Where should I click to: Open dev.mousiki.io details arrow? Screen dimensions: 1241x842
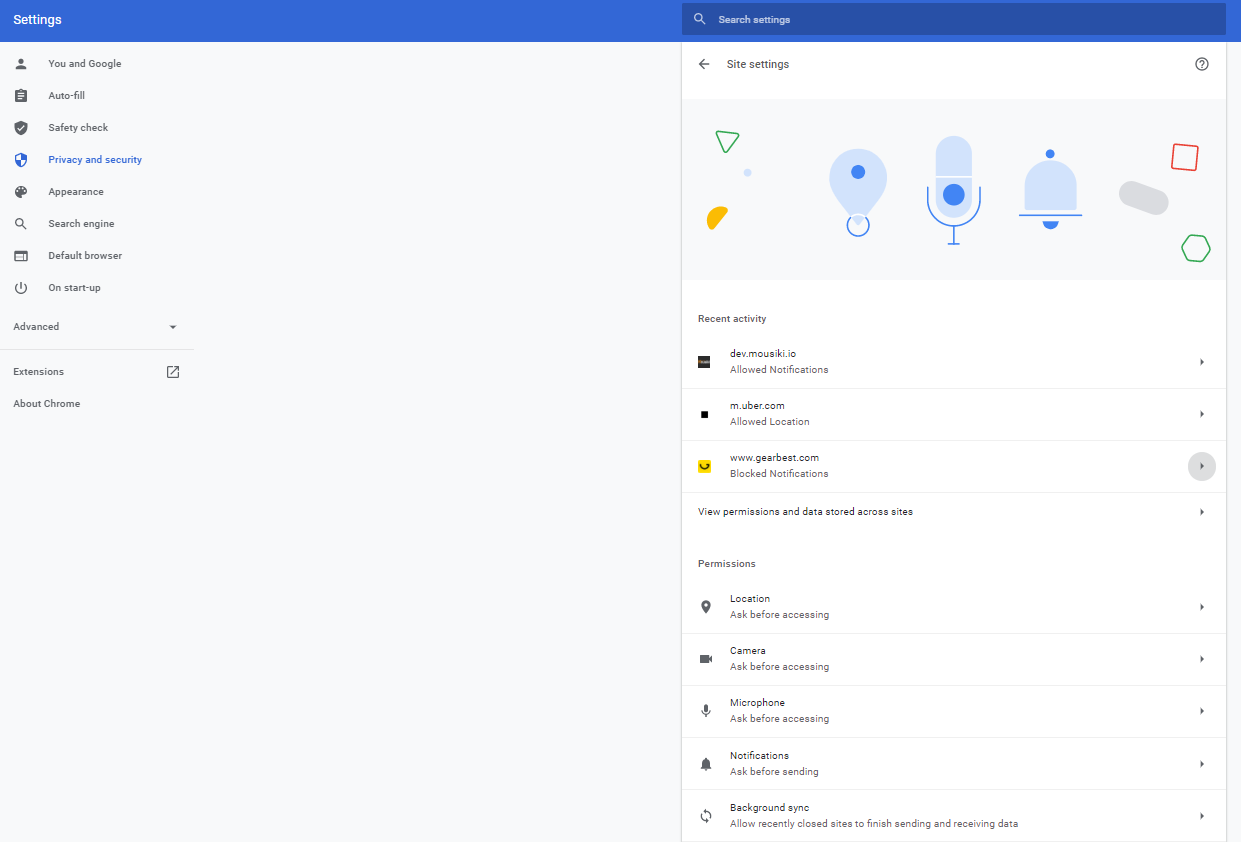pos(1202,362)
